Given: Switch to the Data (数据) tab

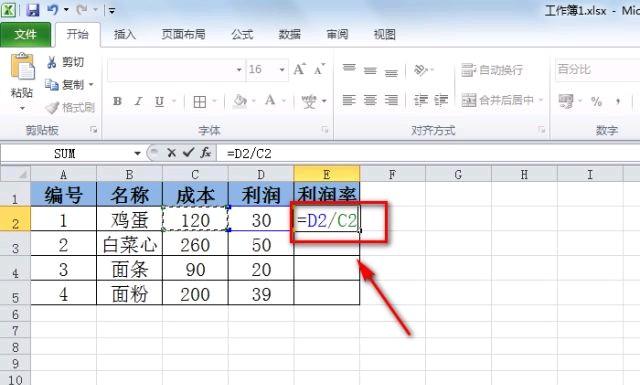Looking at the screenshot, I should (290, 34).
